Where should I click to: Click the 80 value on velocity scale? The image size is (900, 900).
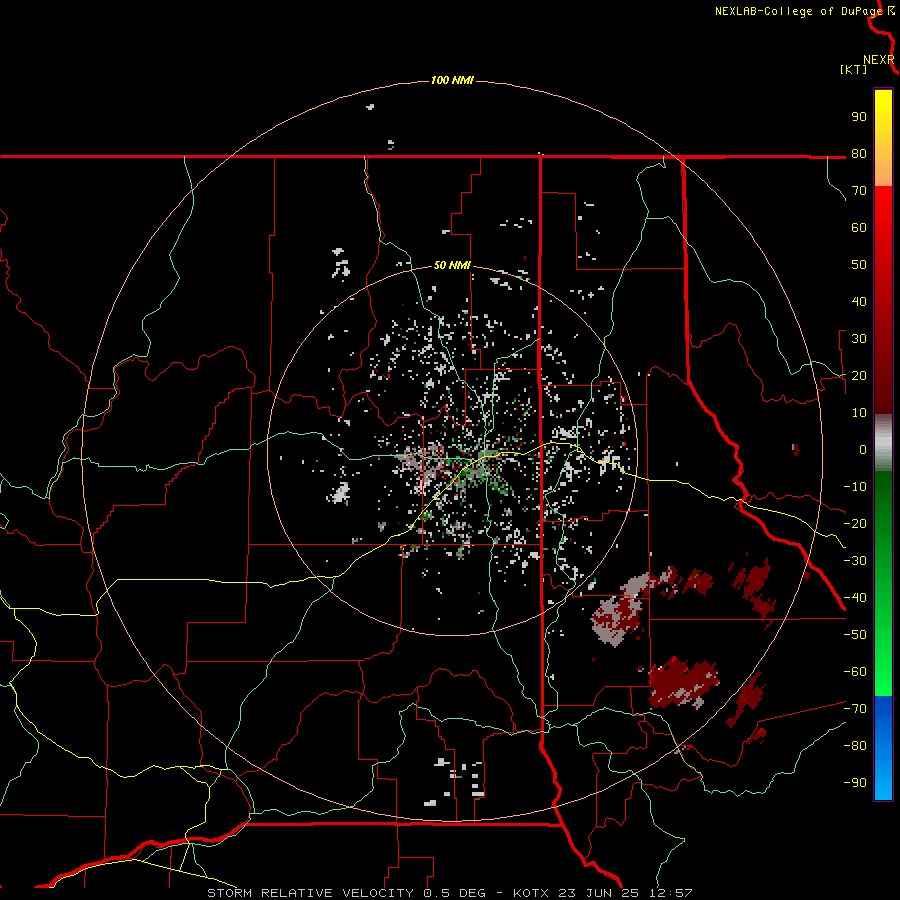(859, 154)
